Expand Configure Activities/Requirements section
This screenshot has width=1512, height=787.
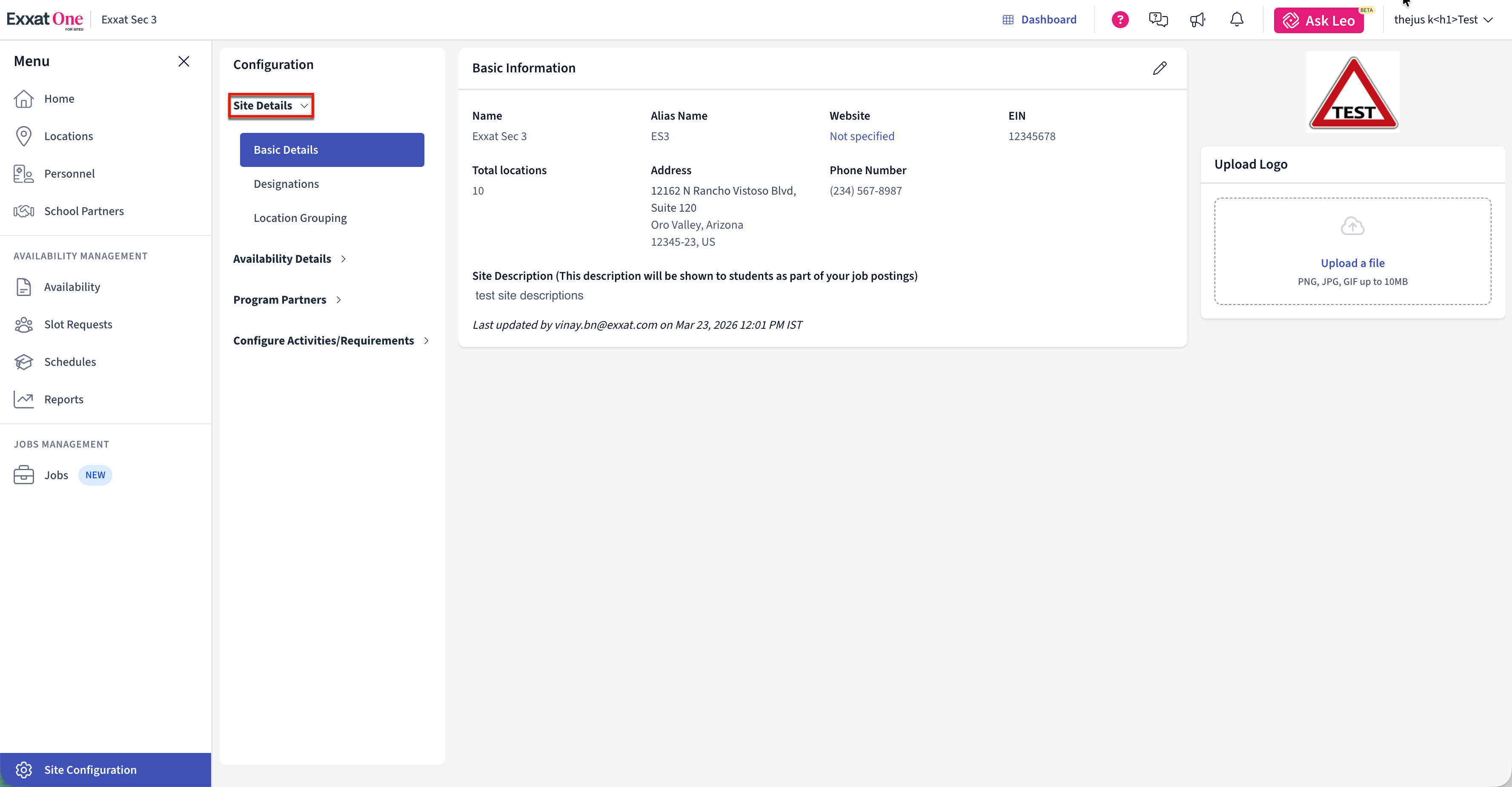pyautogui.click(x=330, y=341)
